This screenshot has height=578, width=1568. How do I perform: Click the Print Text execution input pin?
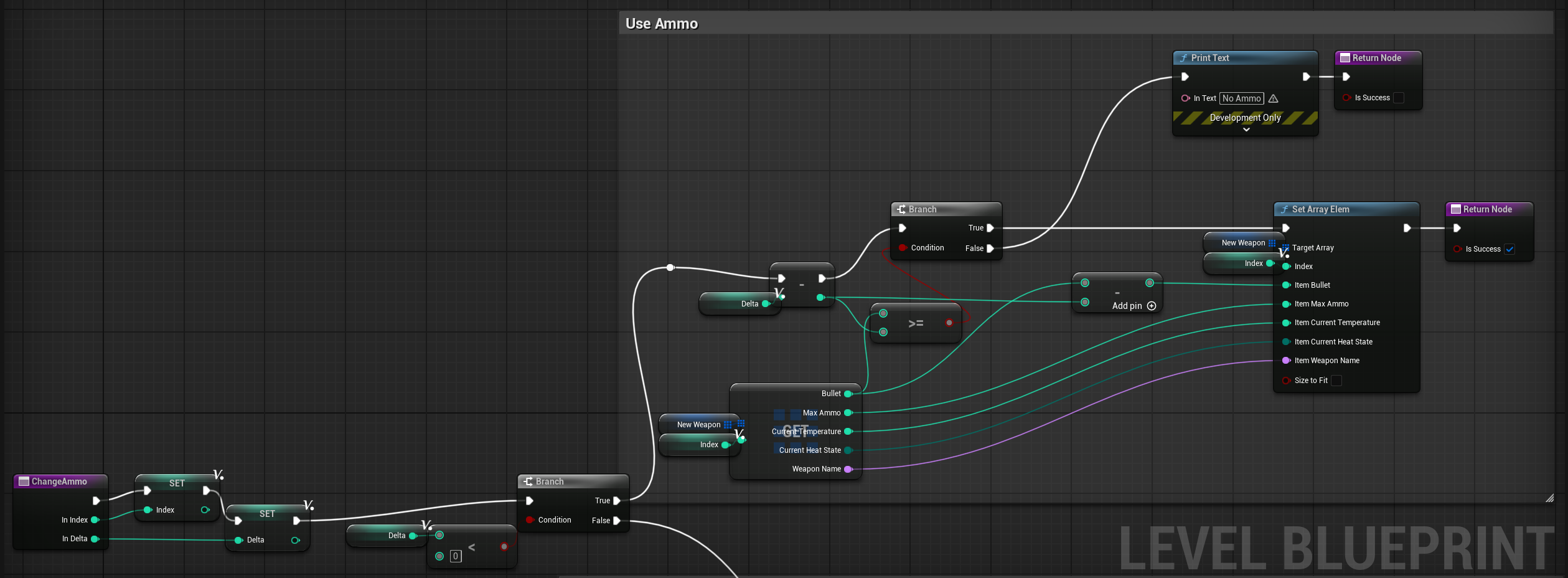pyautogui.click(x=1185, y=77)
